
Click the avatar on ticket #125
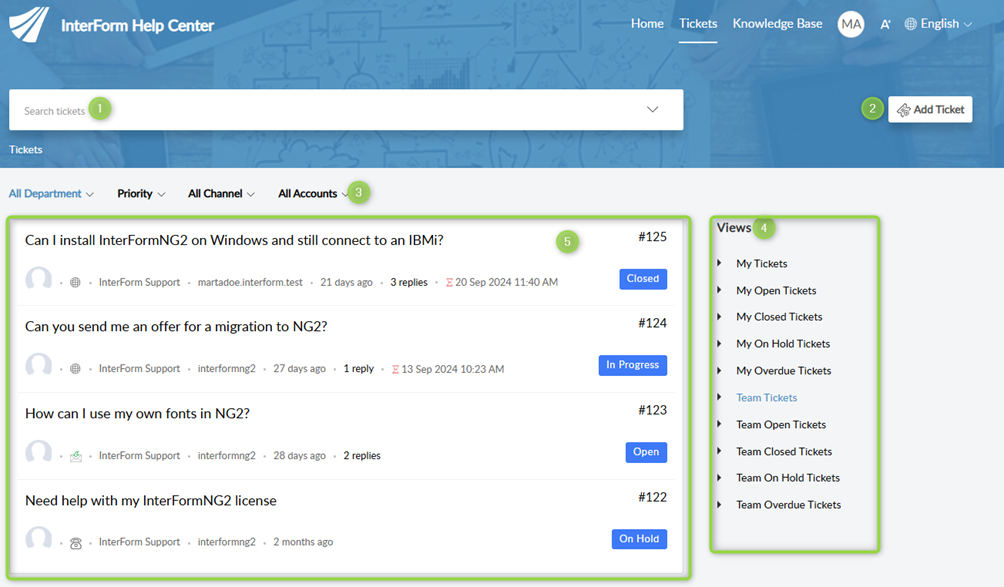click(x=38, y=279)
